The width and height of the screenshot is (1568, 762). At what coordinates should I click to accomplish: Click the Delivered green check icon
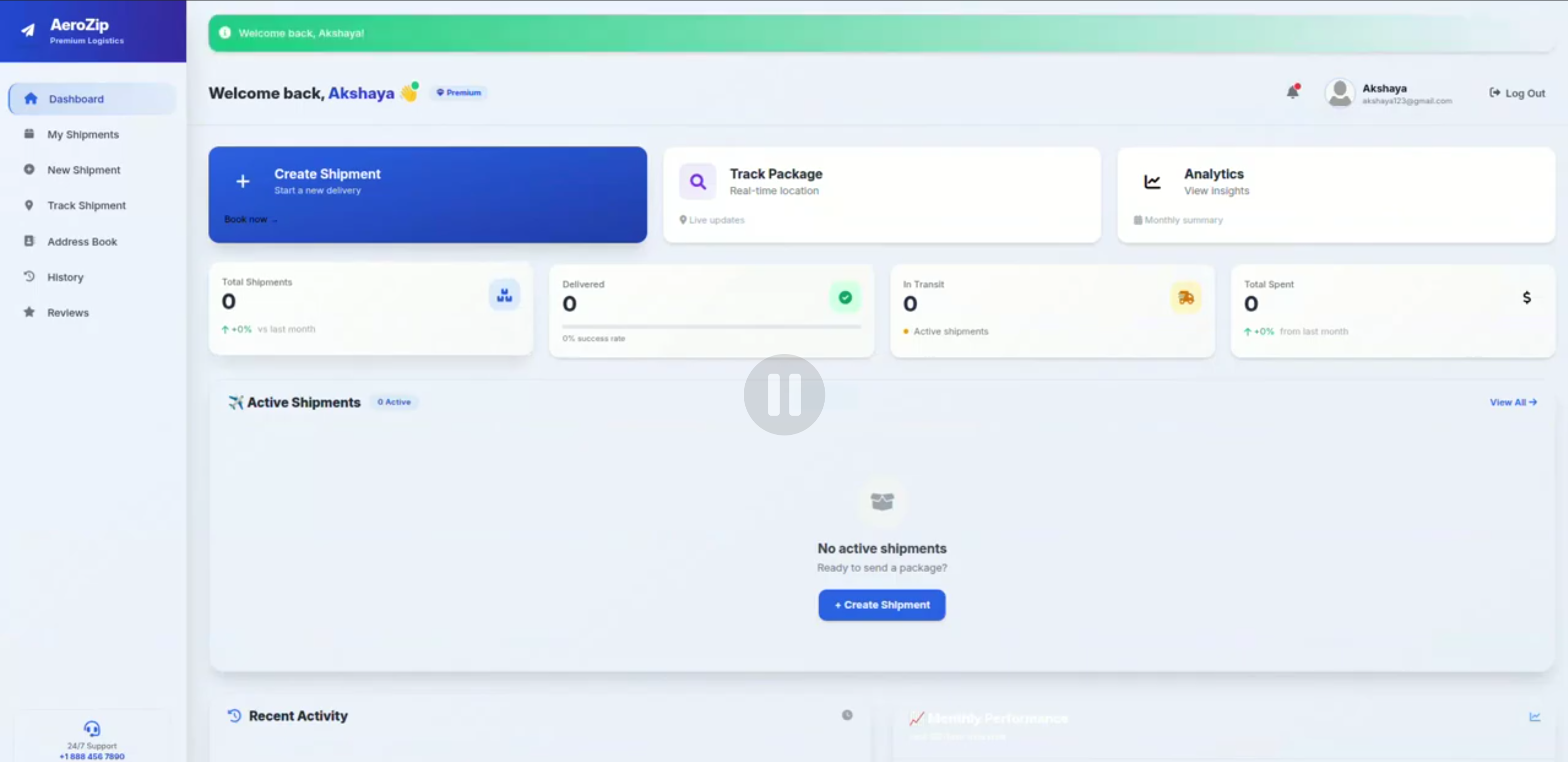pos(845,298)
